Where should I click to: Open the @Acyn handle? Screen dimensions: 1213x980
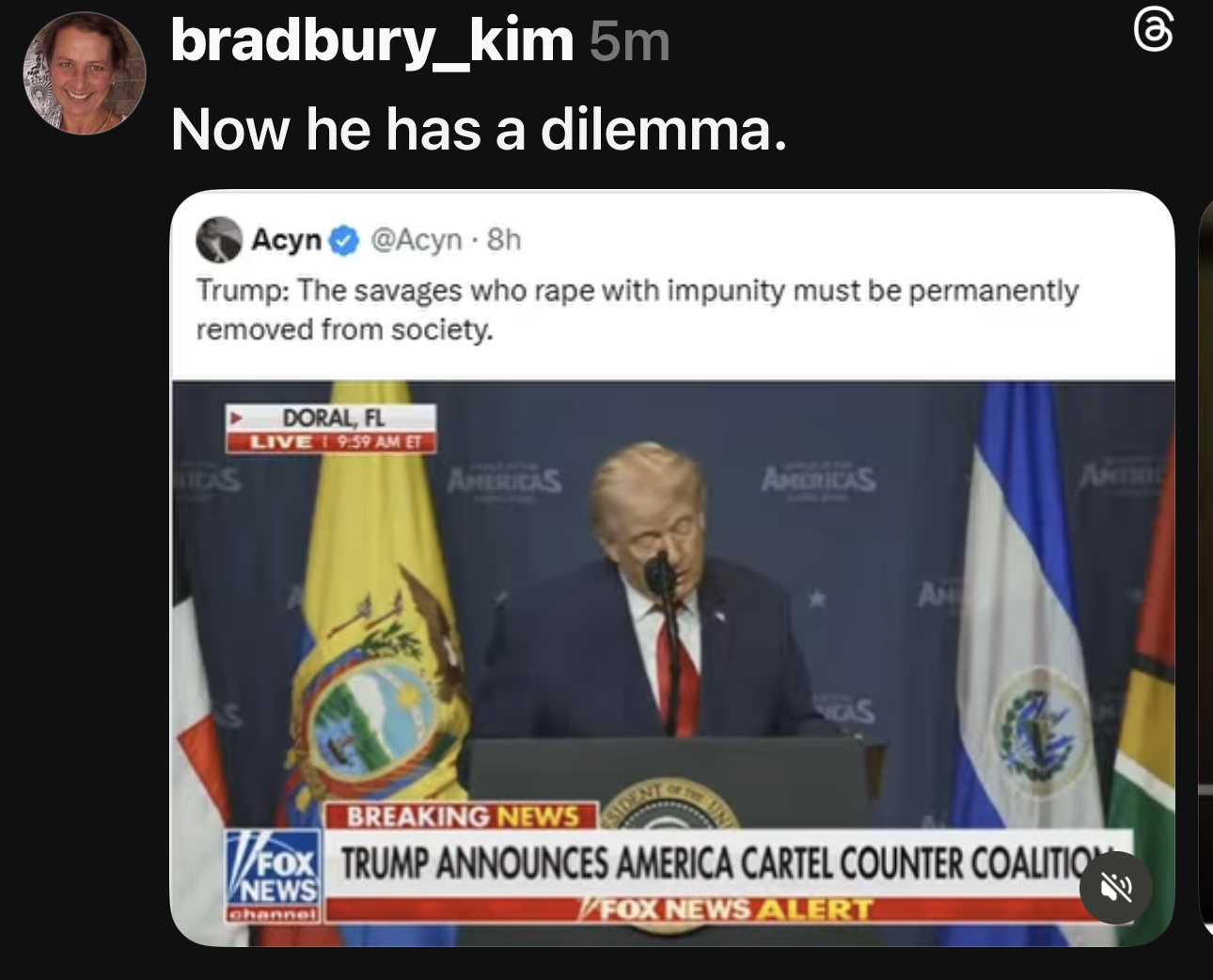416,240
